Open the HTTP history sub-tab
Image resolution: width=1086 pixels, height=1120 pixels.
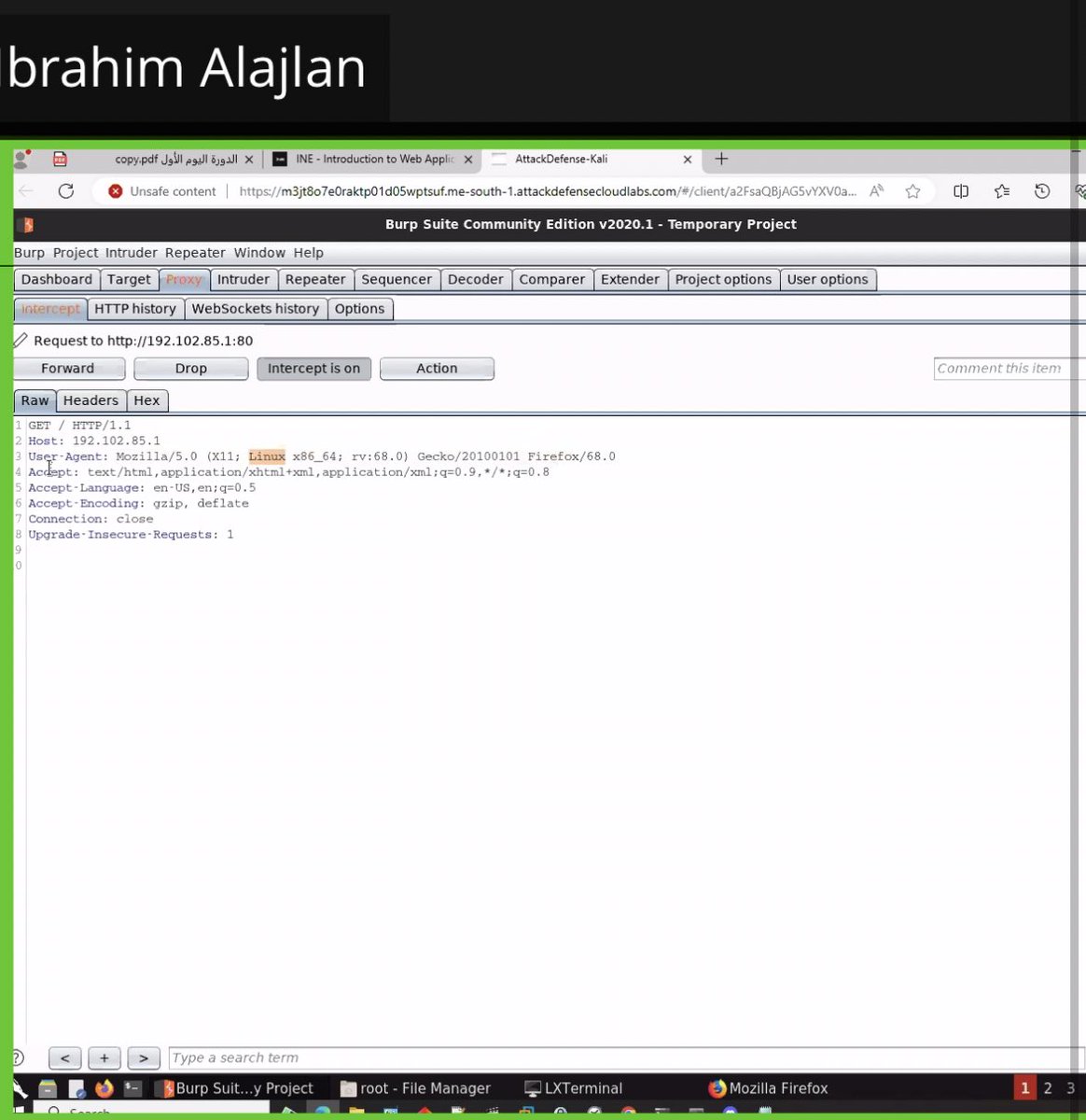tap(135, 309)
